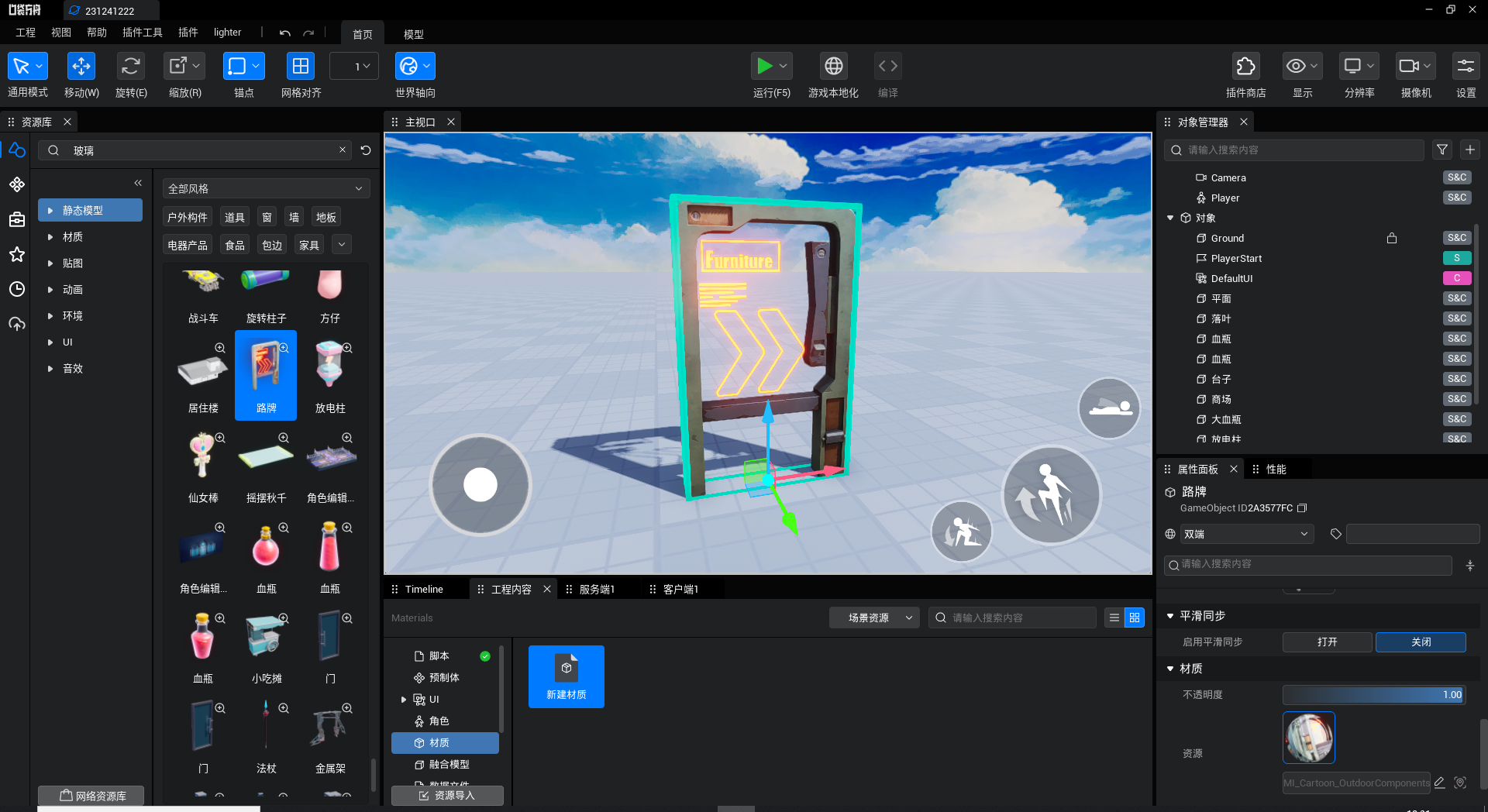This screenshot has width=1488, height=812.
Task: Open the resolution monitor icon
Action: coord(1353,67)
